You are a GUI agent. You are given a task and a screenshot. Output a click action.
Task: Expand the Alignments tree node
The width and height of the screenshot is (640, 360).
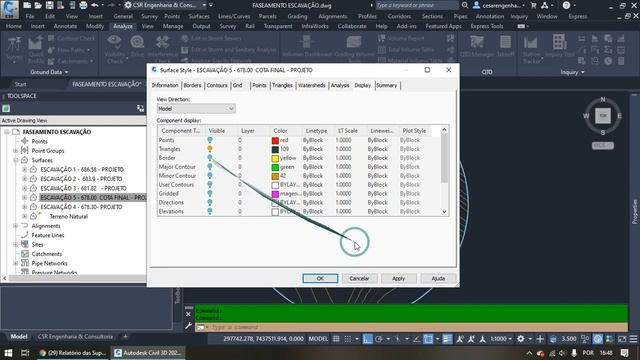pyautogui.click(x=16, y=226)
